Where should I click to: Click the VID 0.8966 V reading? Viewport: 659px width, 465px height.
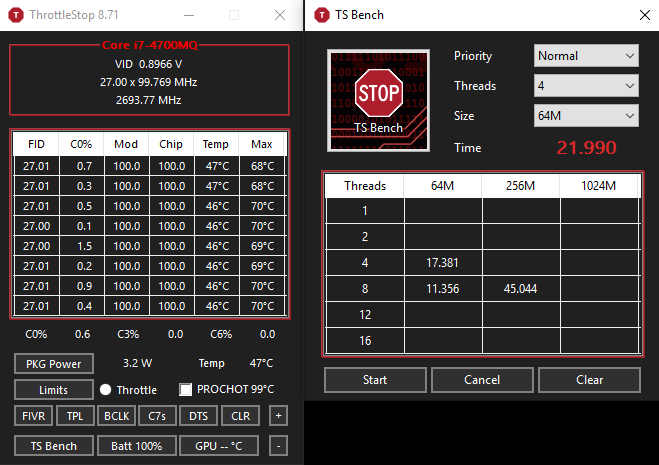click(x=148, y=64)
